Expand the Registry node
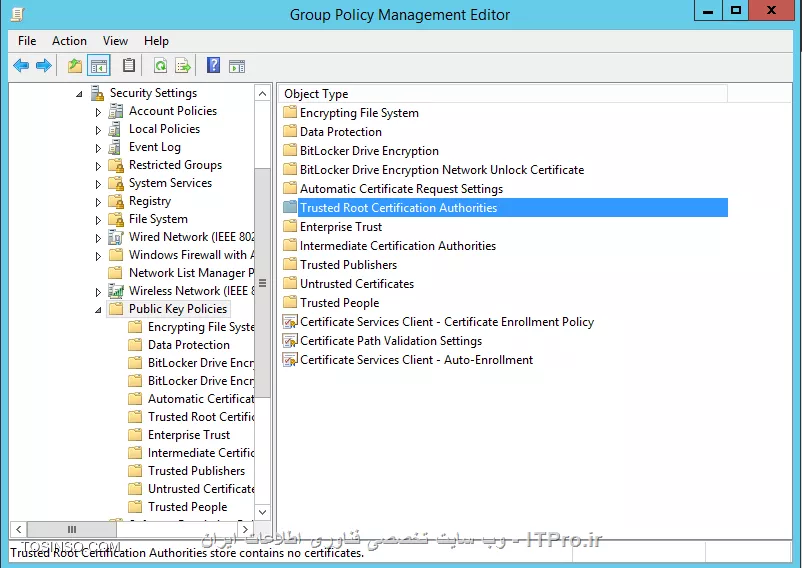 coord(98,202)
